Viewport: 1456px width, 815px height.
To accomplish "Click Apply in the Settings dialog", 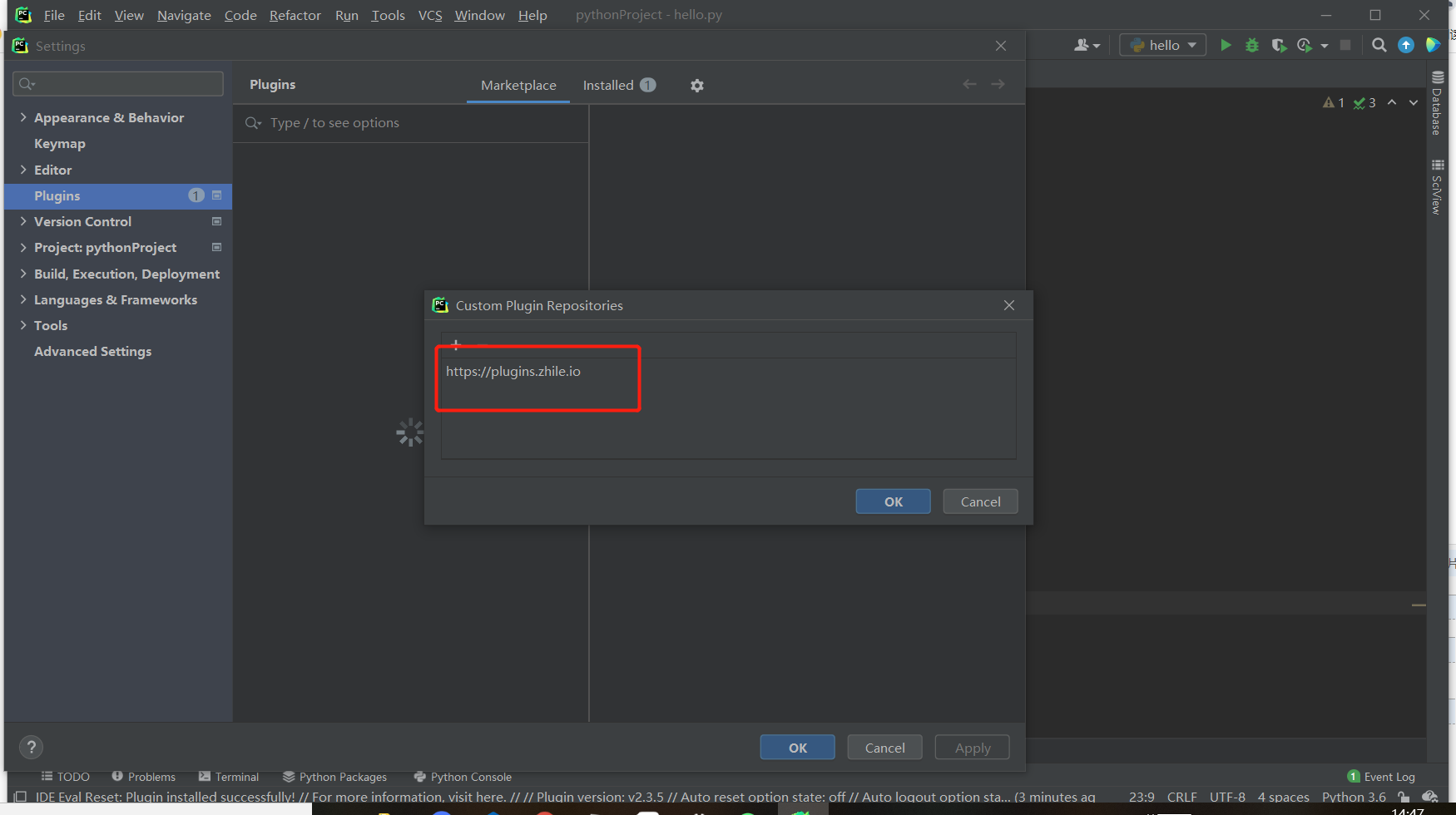I will point(972,748).
